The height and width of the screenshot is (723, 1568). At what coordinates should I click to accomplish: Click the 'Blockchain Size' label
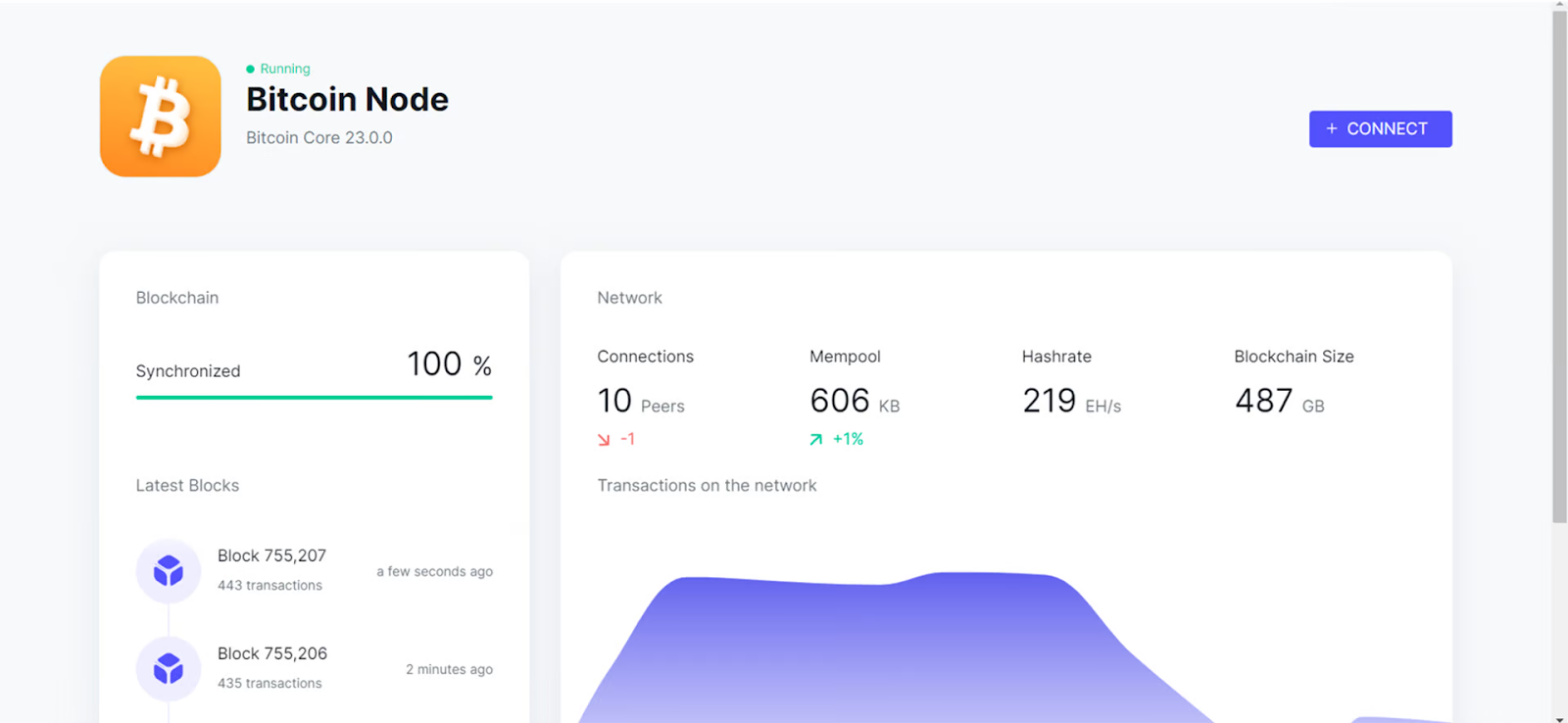[1294, 357]
